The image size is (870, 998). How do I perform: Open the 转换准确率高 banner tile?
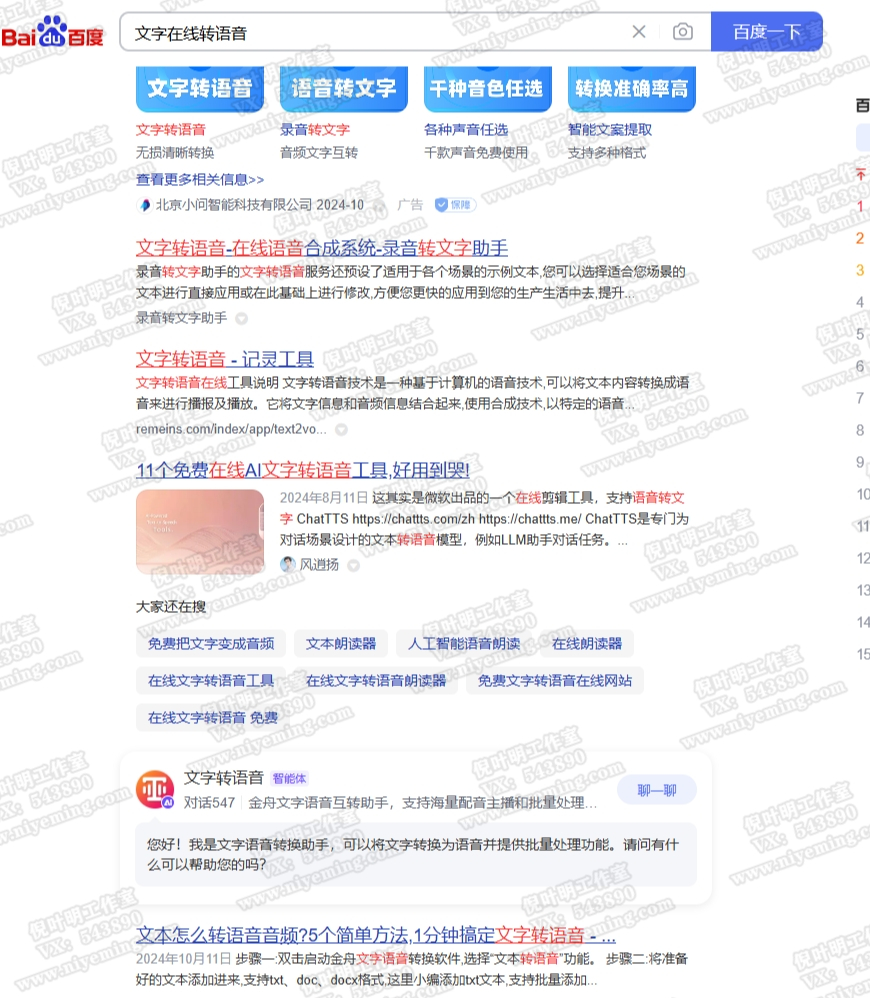[x=631, y=88]
